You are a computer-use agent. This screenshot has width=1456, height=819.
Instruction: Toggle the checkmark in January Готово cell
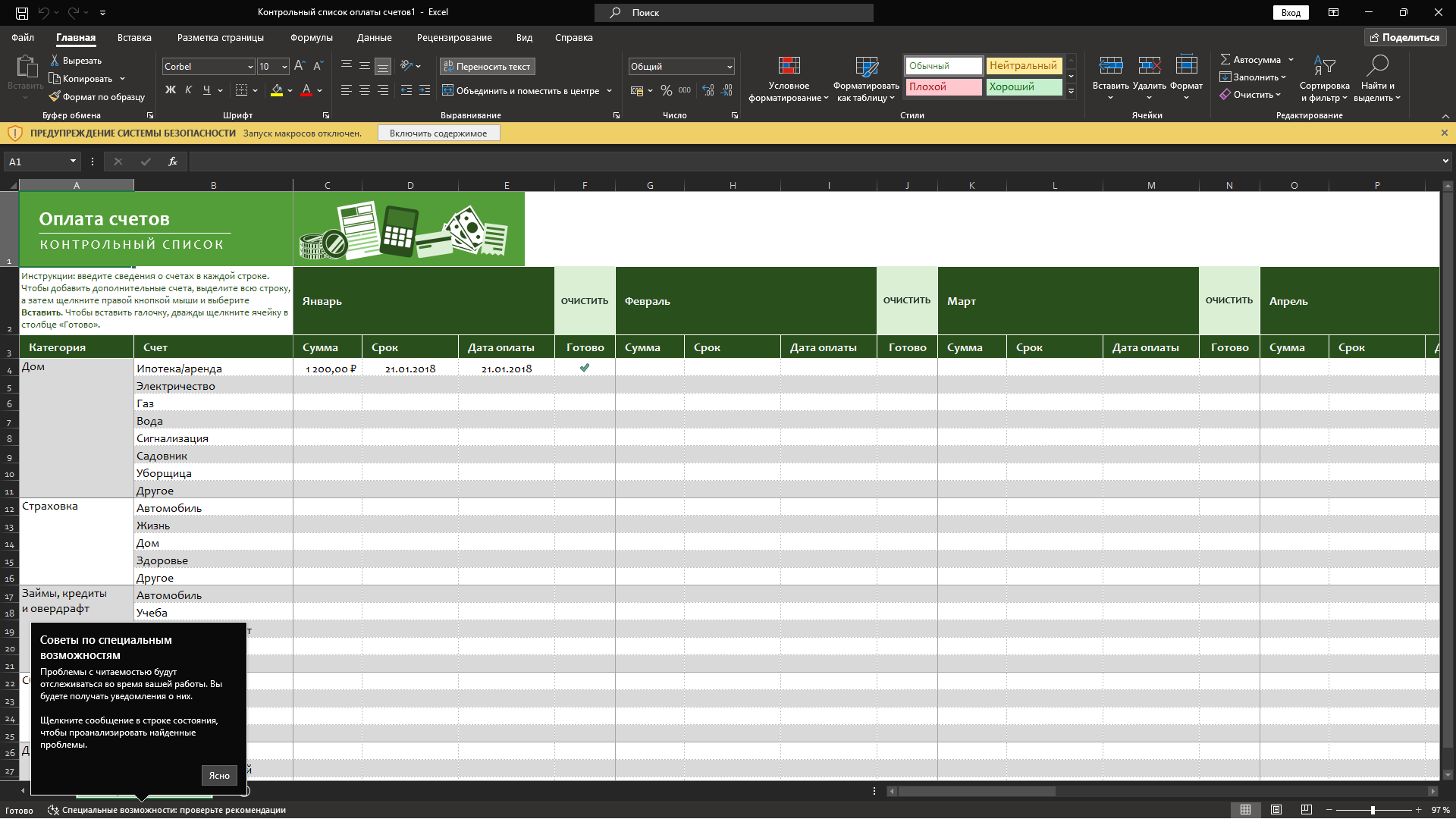(585, 369)
